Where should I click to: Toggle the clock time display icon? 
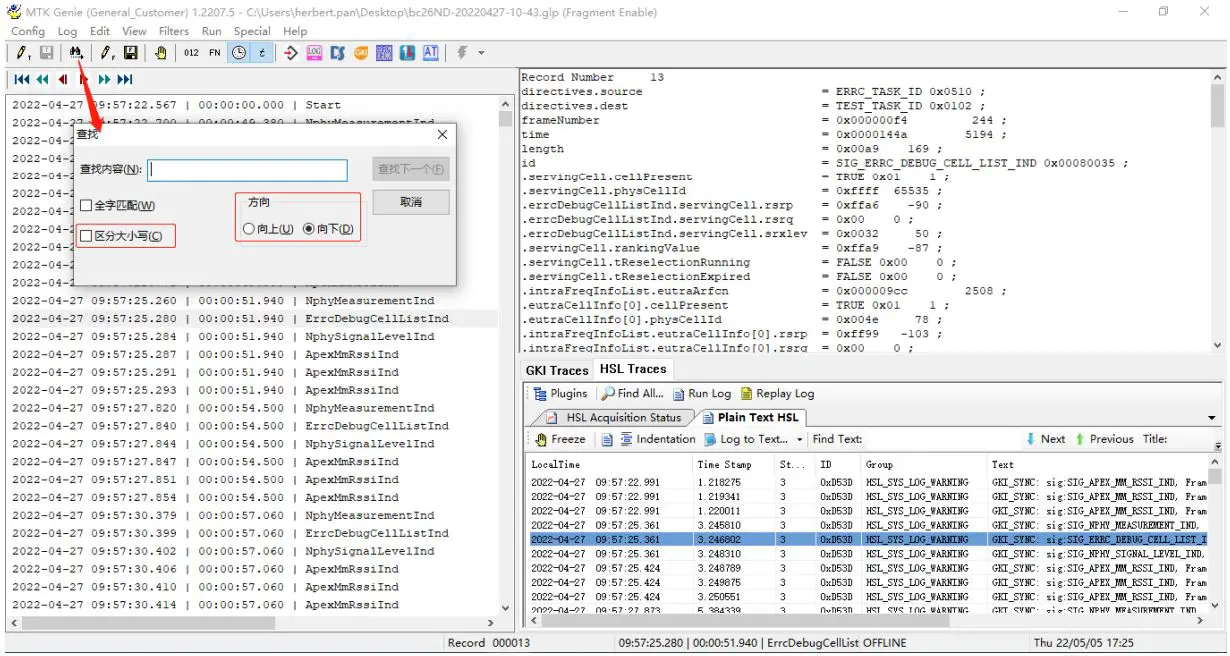click(x=239, y=53)
